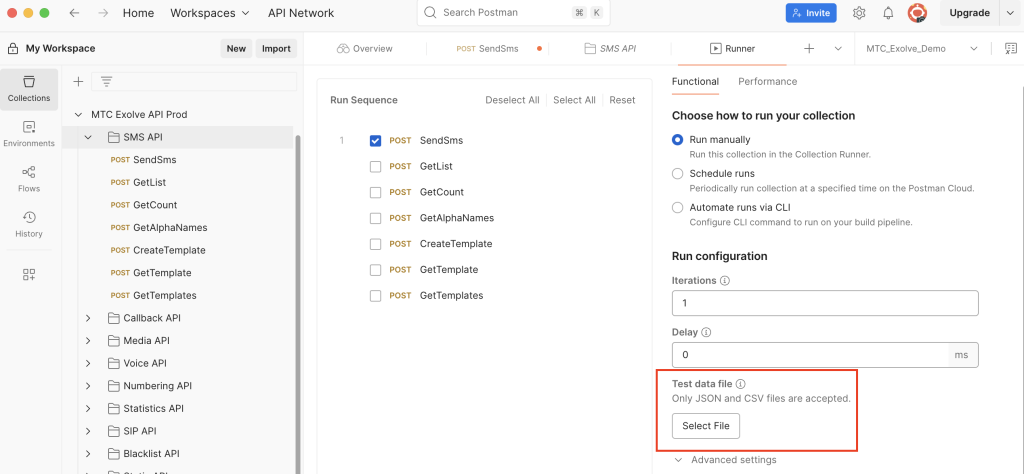Expand Advanced settings section
The height and width of the screenshot is (474, 1024).
pos(725,460)
